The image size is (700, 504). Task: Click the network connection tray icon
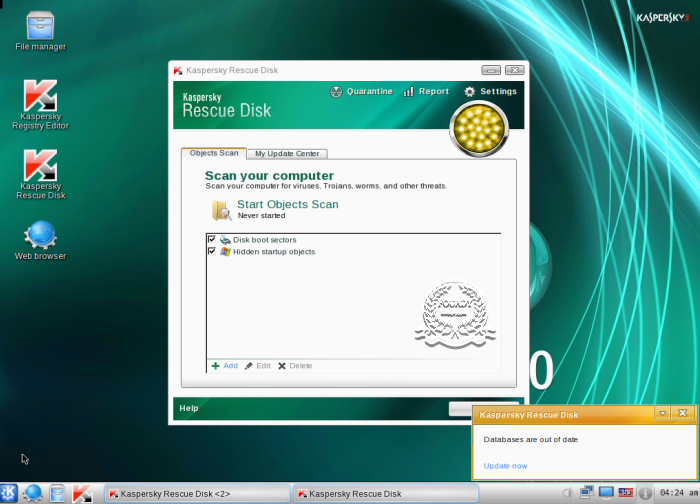[x=587, y=492]
